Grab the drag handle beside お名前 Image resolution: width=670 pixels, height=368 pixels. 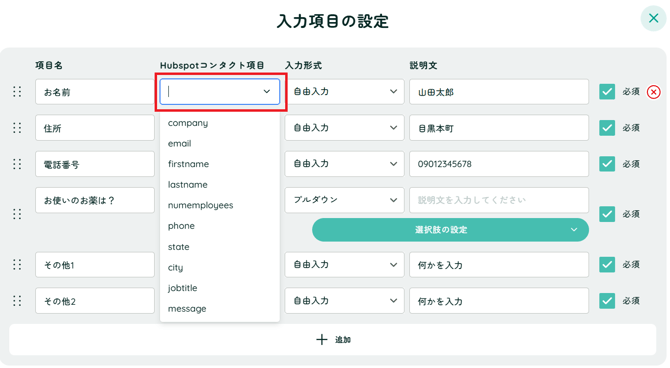[x=17, y=91]
